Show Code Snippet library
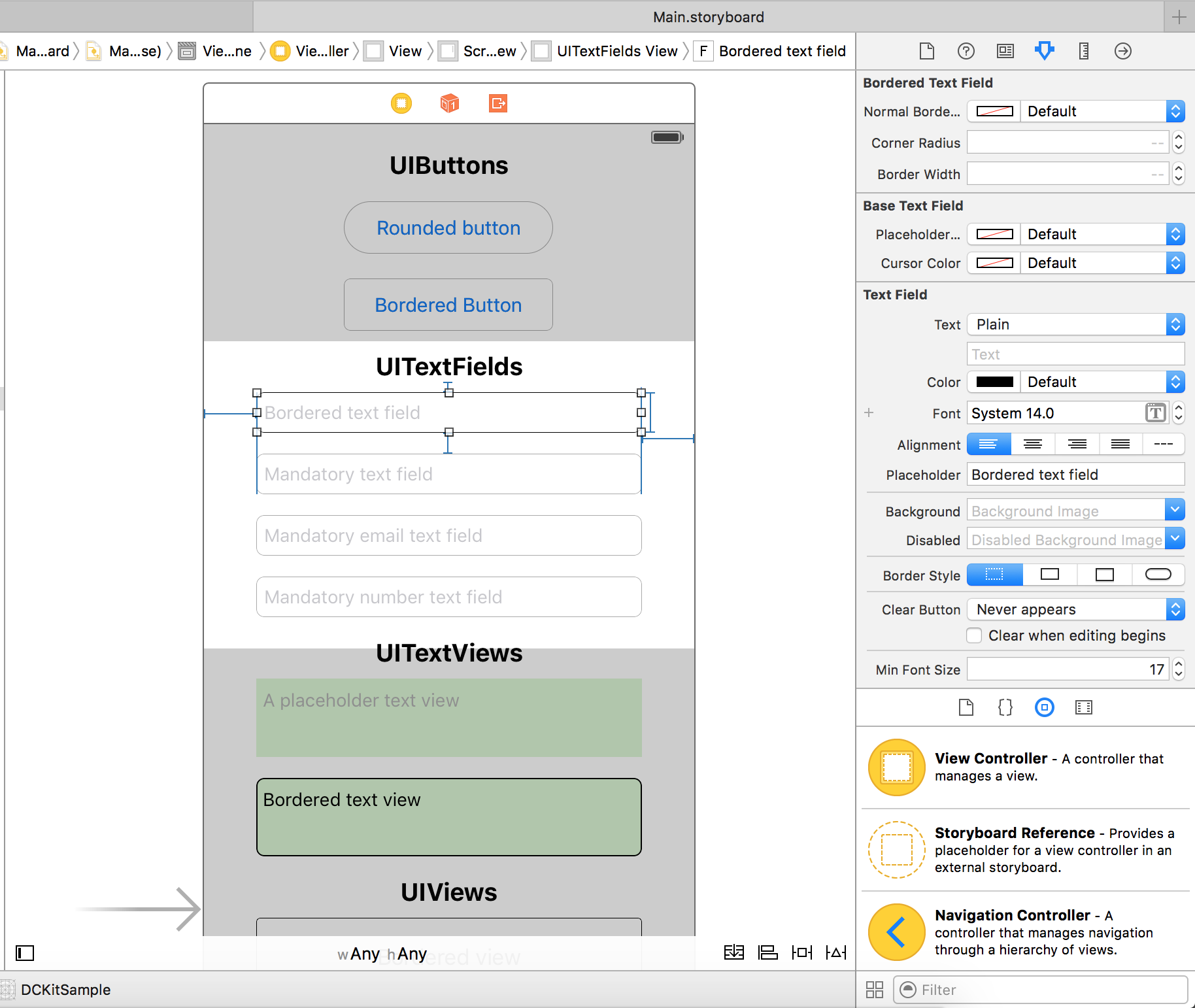 1005,707
